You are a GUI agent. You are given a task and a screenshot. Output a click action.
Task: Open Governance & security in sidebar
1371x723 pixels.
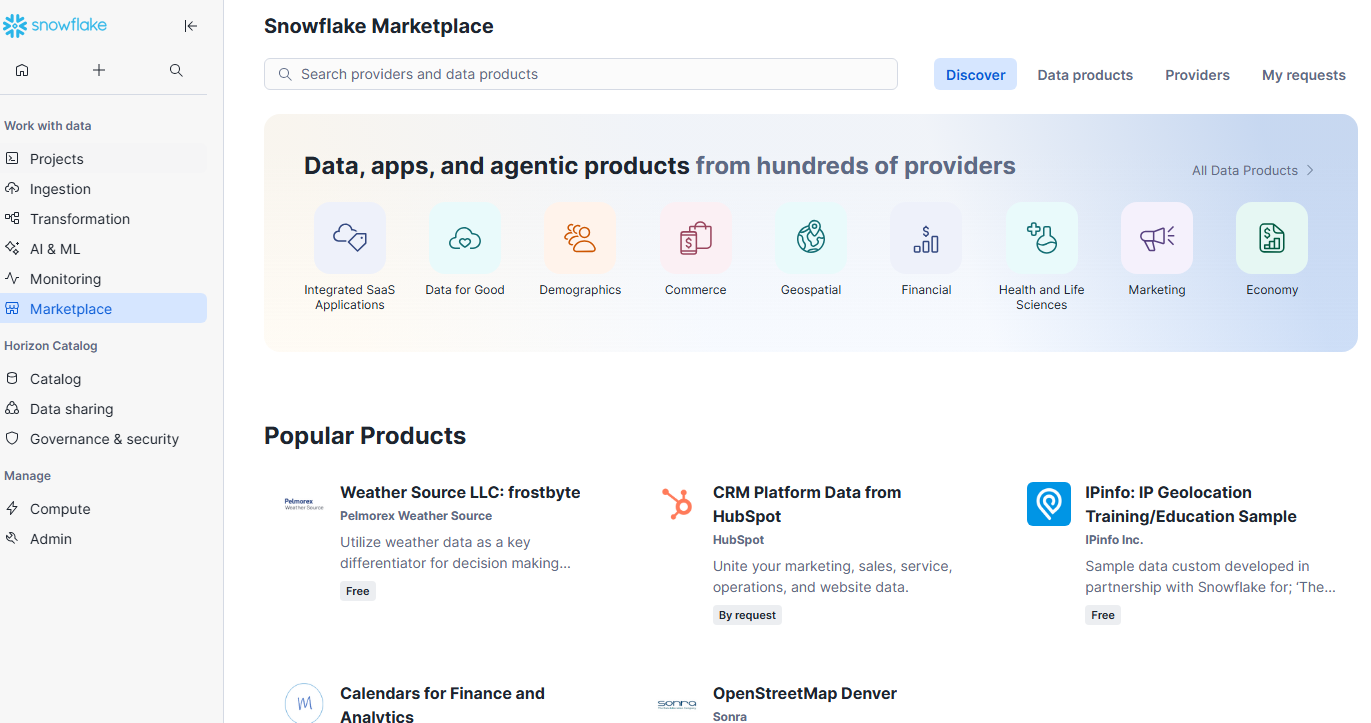tap(104, 439)
